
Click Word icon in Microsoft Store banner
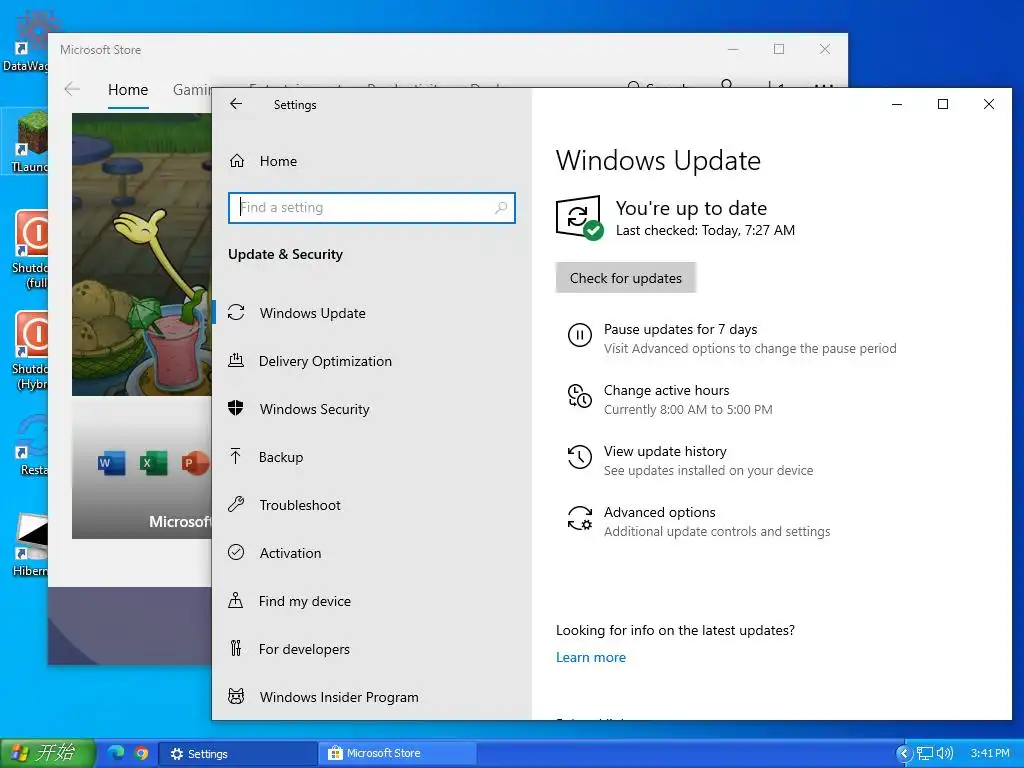(x=111, y=463)
